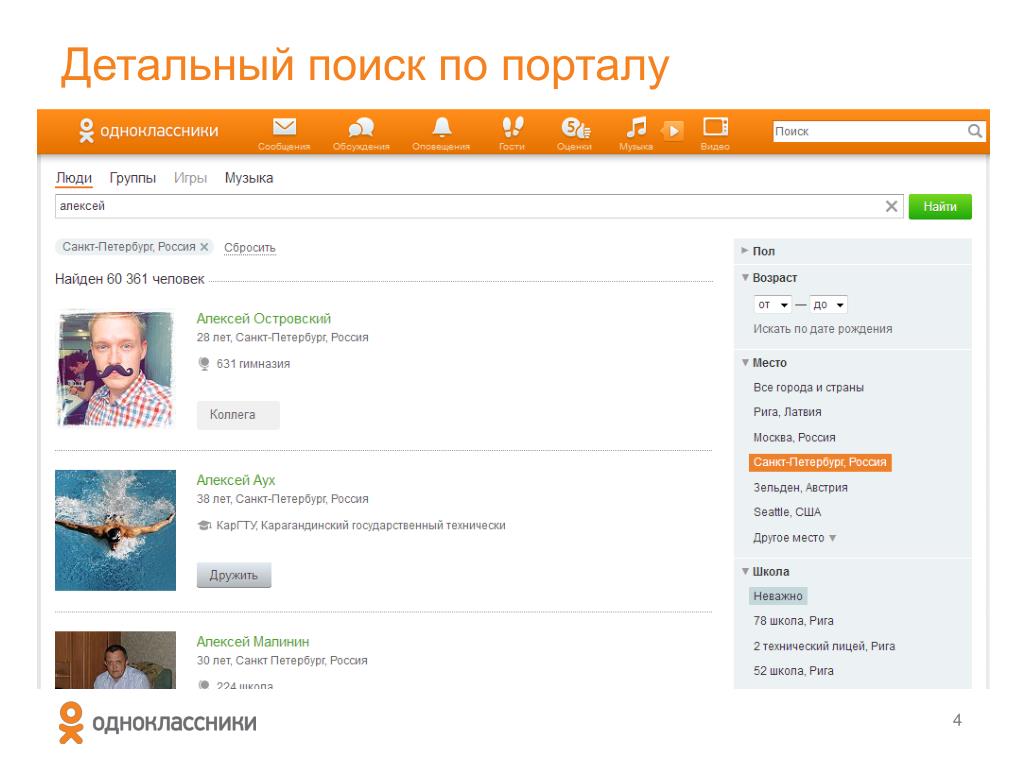Open the Другое место dropdown
This screenshot has width=1024, height=768.
(794, 537)
